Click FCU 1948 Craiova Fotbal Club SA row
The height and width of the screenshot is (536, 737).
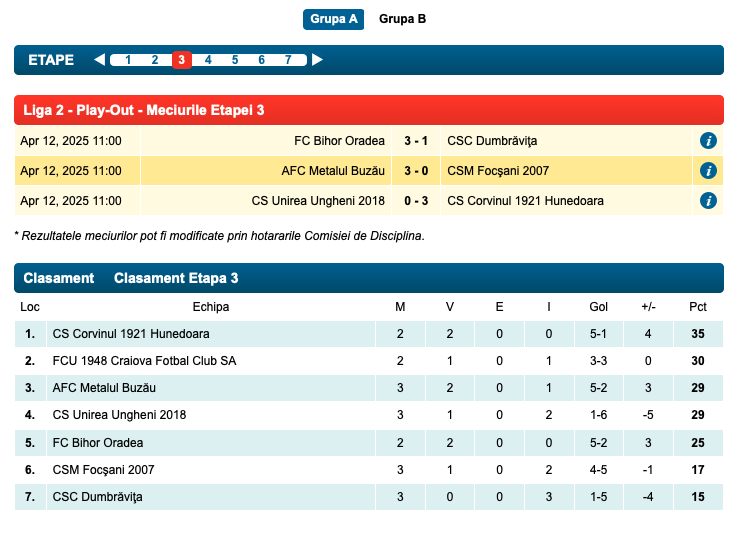click(368, 361)
